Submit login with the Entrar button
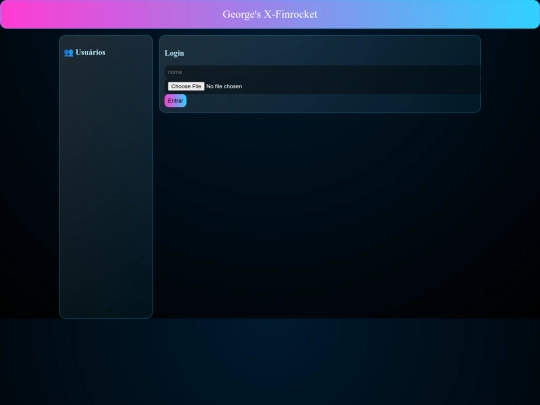The height and width of the screenshot is (405, 540). point(175,101)
